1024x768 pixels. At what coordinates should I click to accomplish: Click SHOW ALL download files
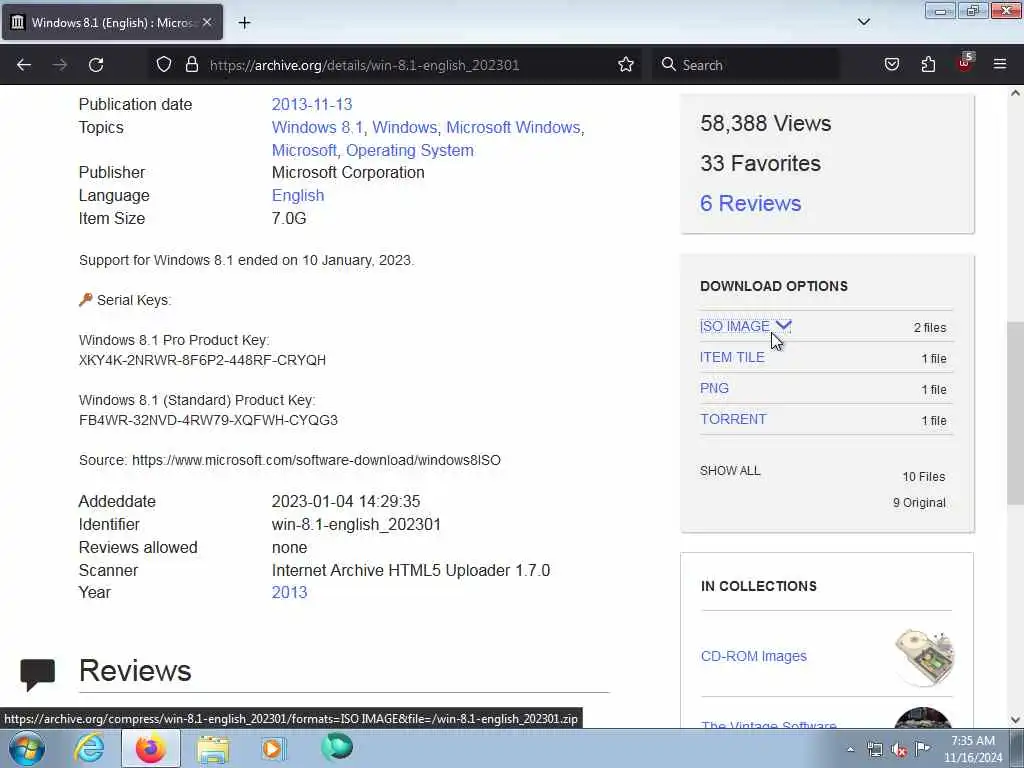(x=730, y=471)
